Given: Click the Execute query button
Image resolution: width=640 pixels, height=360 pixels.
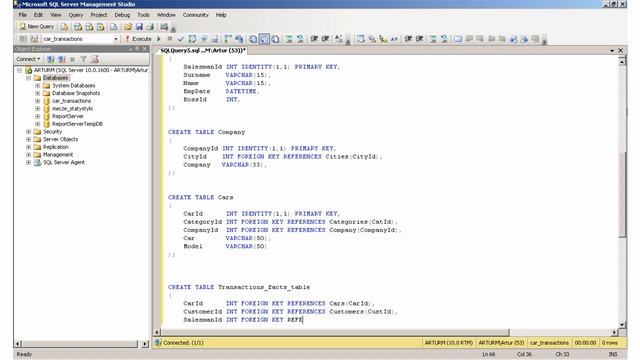Looking at the screenshot, I should coord(138,39).
